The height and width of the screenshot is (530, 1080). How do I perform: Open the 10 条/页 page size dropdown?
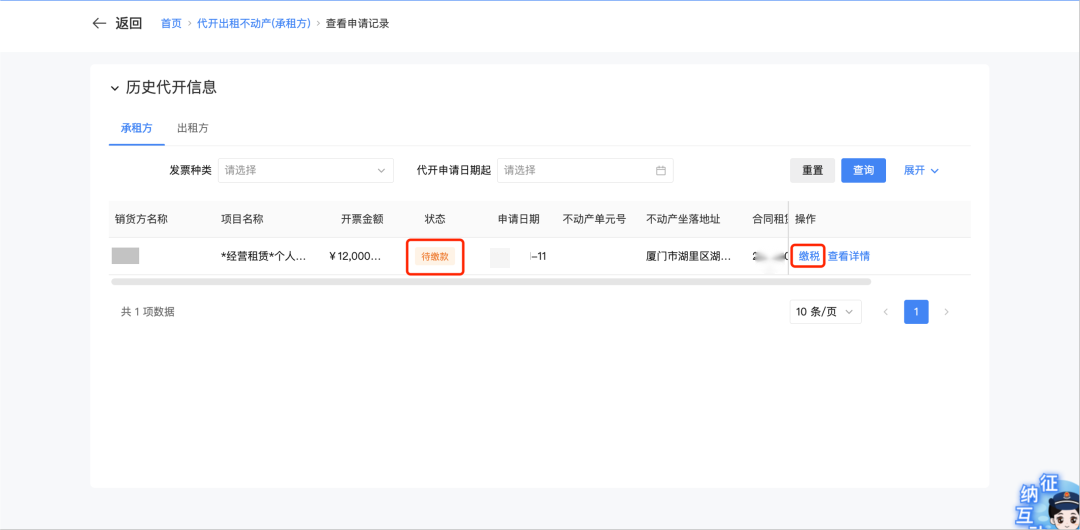click(825, 312)
